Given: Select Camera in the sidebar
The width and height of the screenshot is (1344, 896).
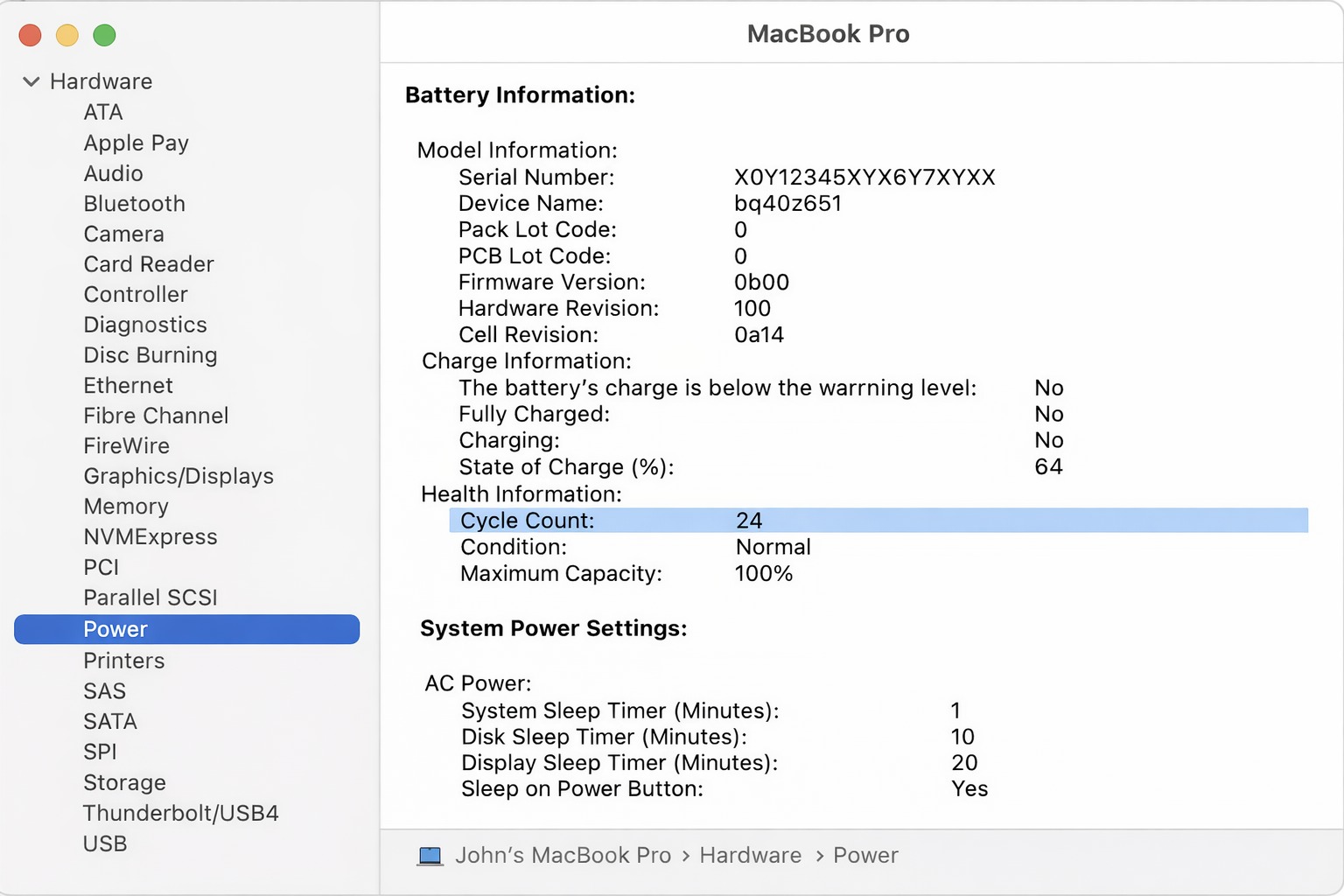Looking at the screenshot, I should click(124, 234).
